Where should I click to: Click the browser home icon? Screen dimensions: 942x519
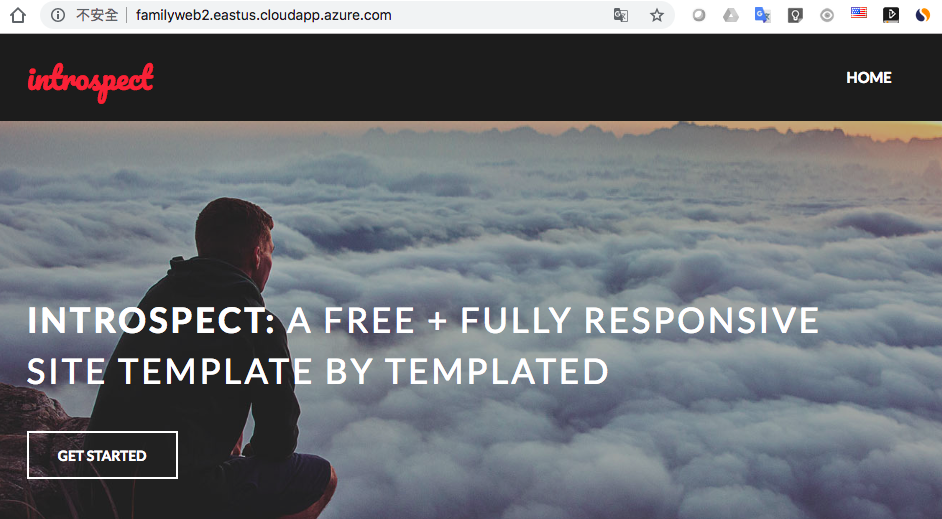pos(18,15)
